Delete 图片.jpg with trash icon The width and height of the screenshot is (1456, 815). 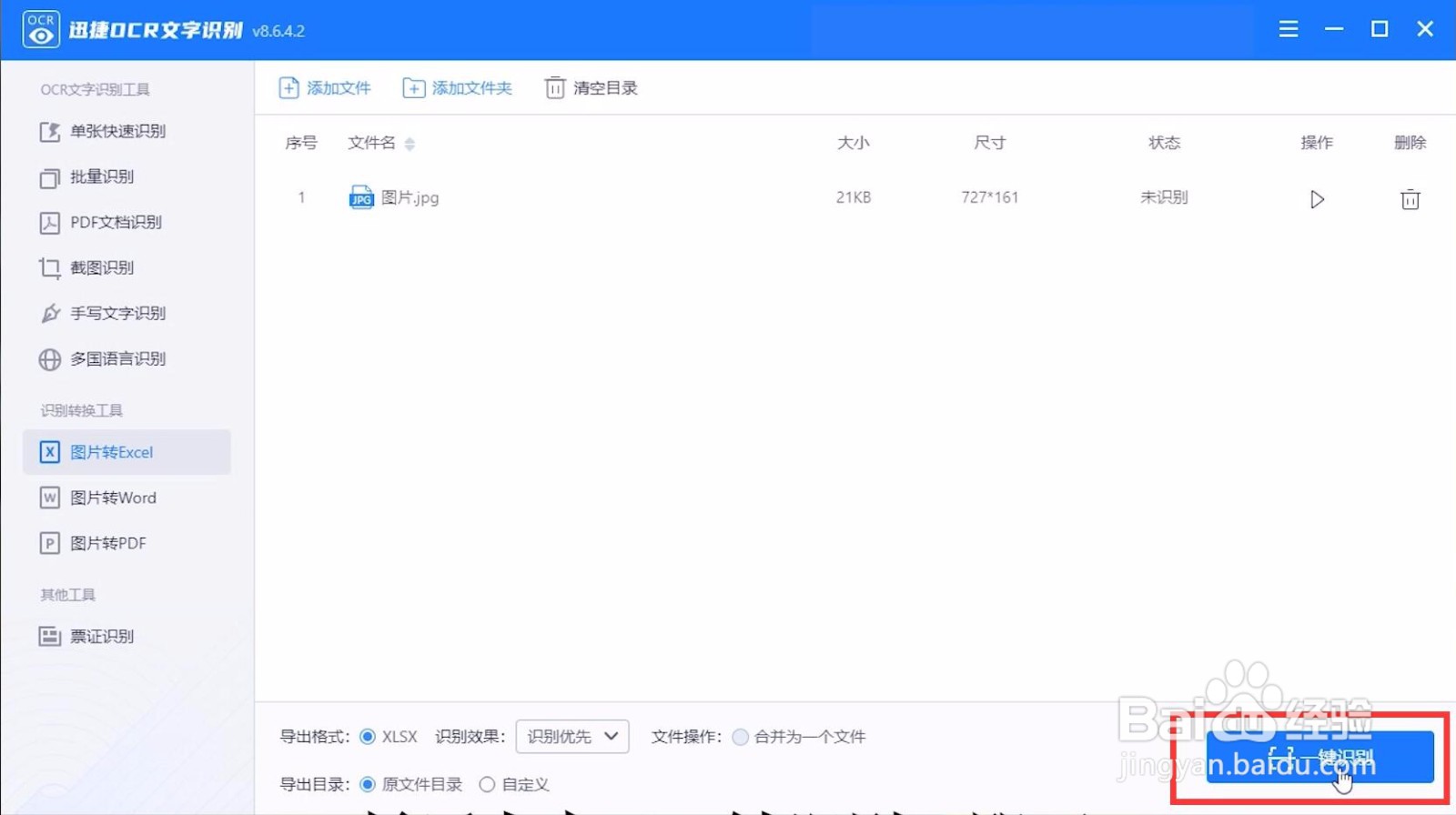(x=1410, y=199)
